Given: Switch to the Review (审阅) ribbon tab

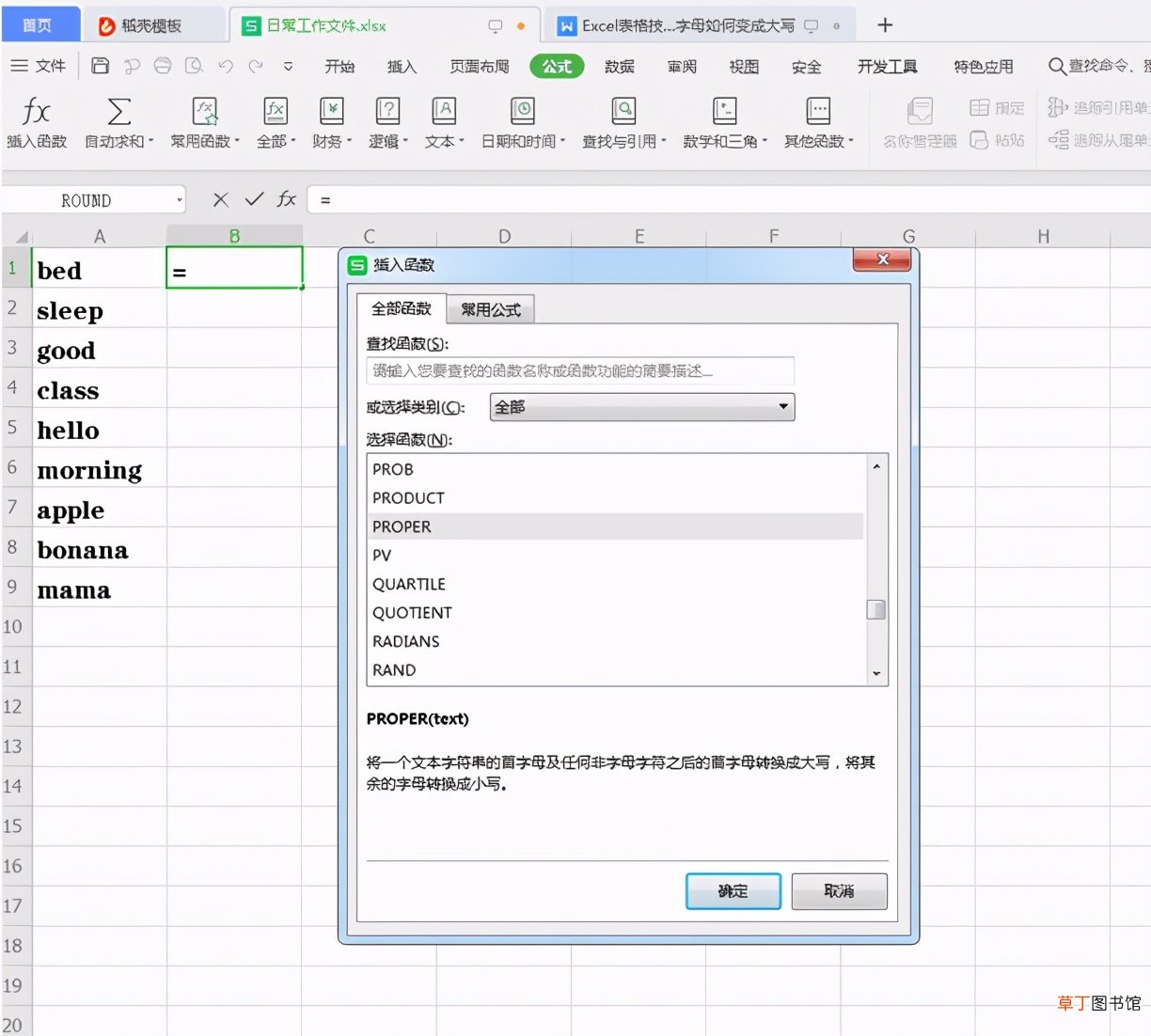Looking at the screenshot, I should (x=682, y=66).
